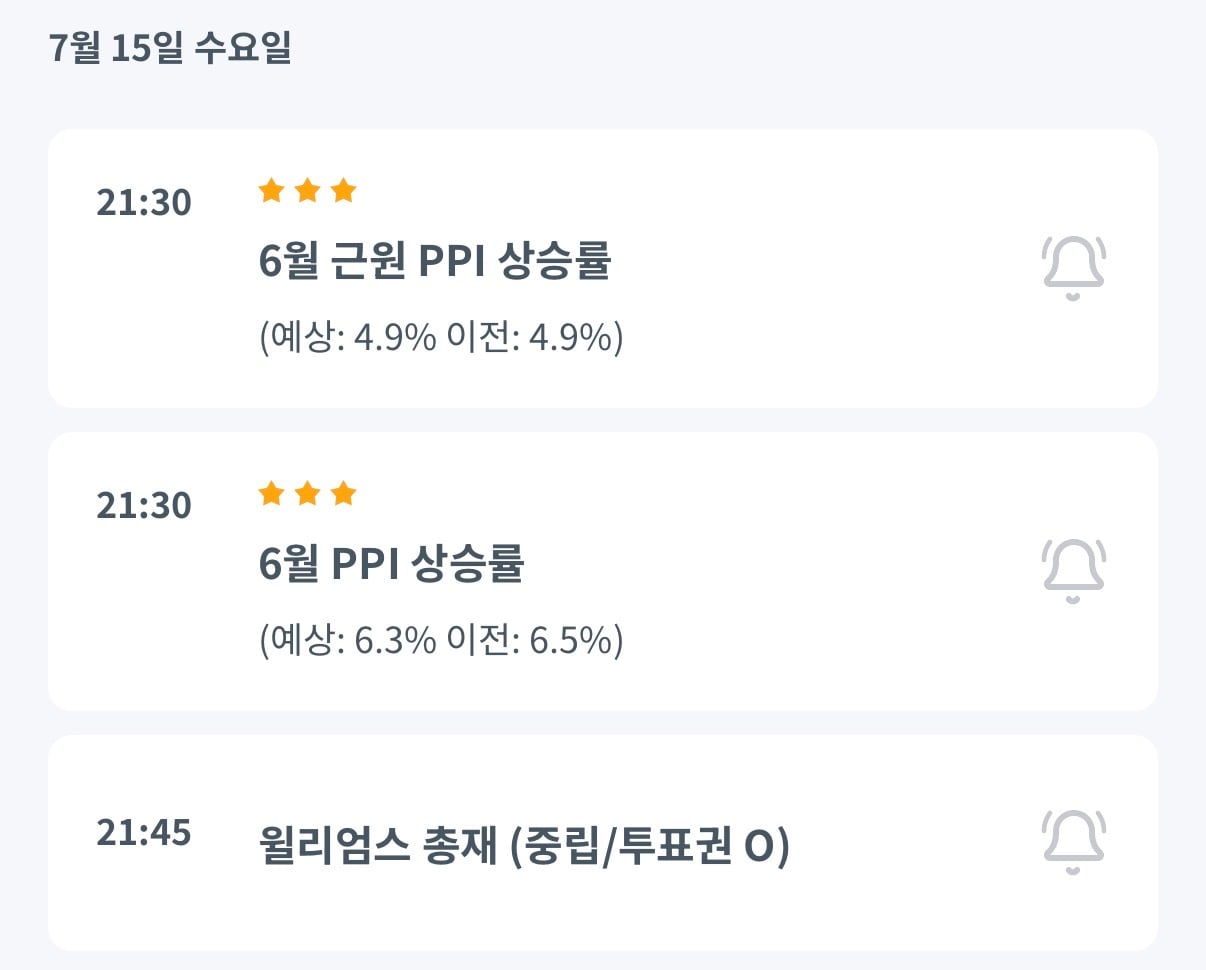The image size is (1206, 970).
Task: Toggle notification bell for 윌리엄스 총재 event
Action: (x=1073, y=842)
